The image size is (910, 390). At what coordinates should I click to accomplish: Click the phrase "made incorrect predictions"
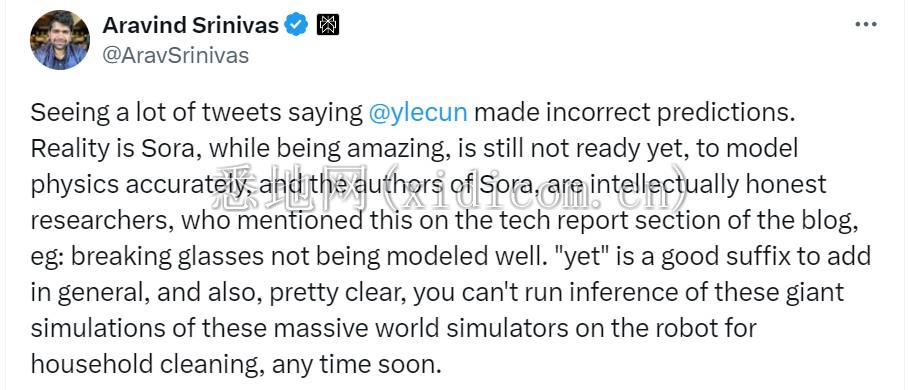(x=634, y=113)
